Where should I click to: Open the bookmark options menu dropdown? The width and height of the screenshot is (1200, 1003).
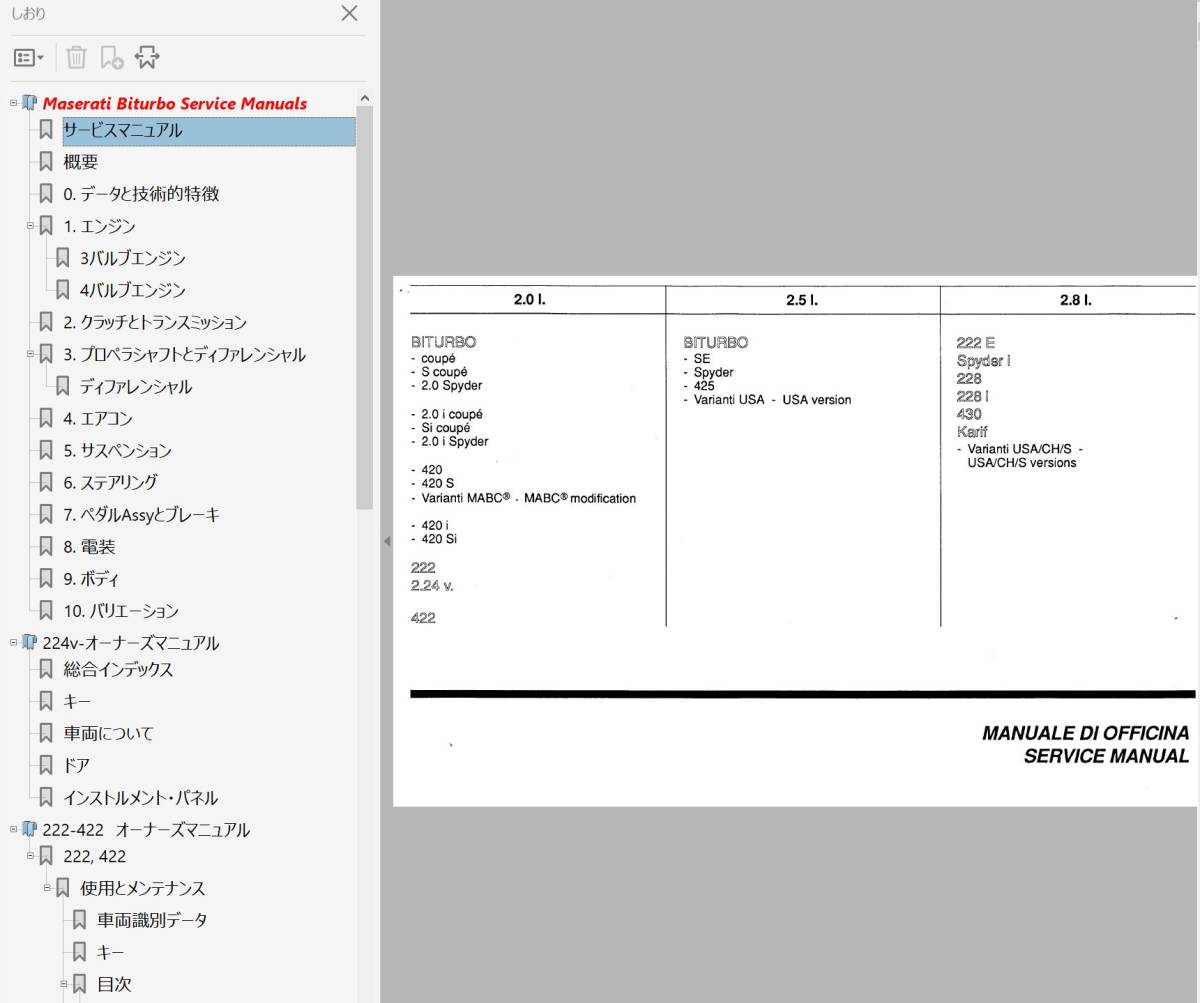point(29,57)
